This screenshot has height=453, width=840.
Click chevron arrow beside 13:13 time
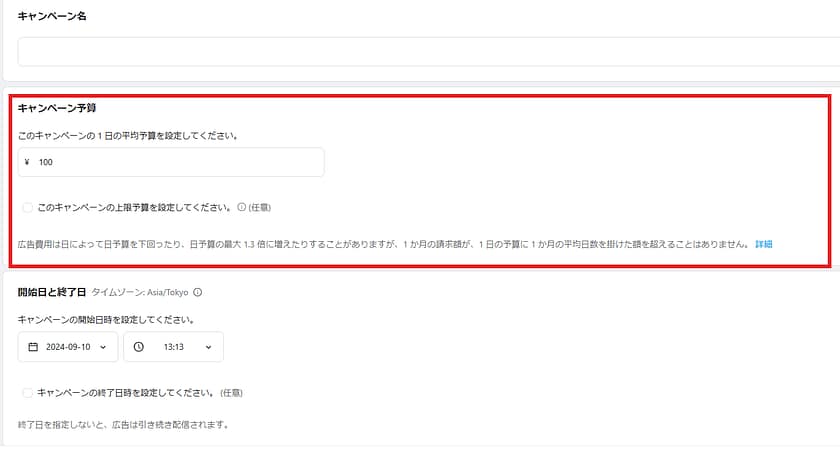(x=208, y=347)
